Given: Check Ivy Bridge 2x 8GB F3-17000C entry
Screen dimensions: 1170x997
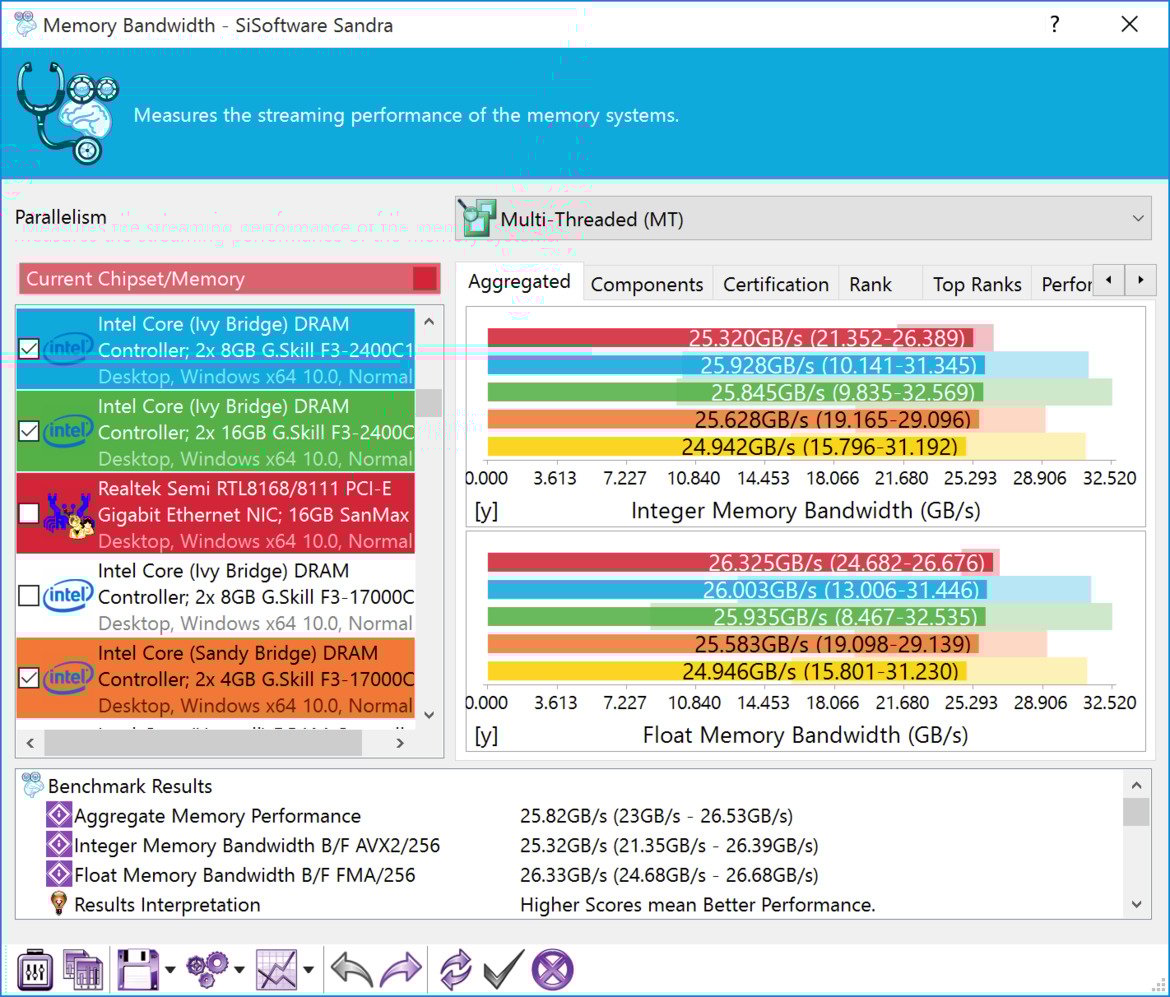Looking at the screenshot, I should pos(28,596).
